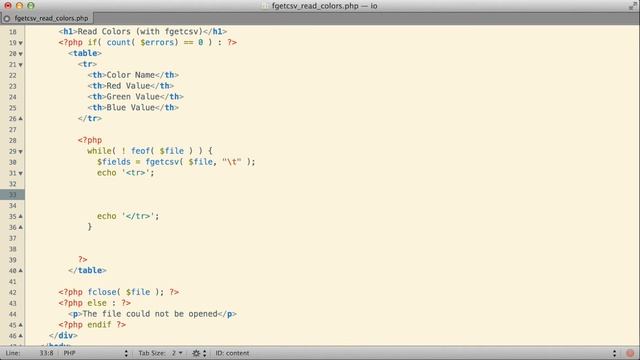Open the Tab Size dropdown
The image size is (640, 360).
point(160,353)
